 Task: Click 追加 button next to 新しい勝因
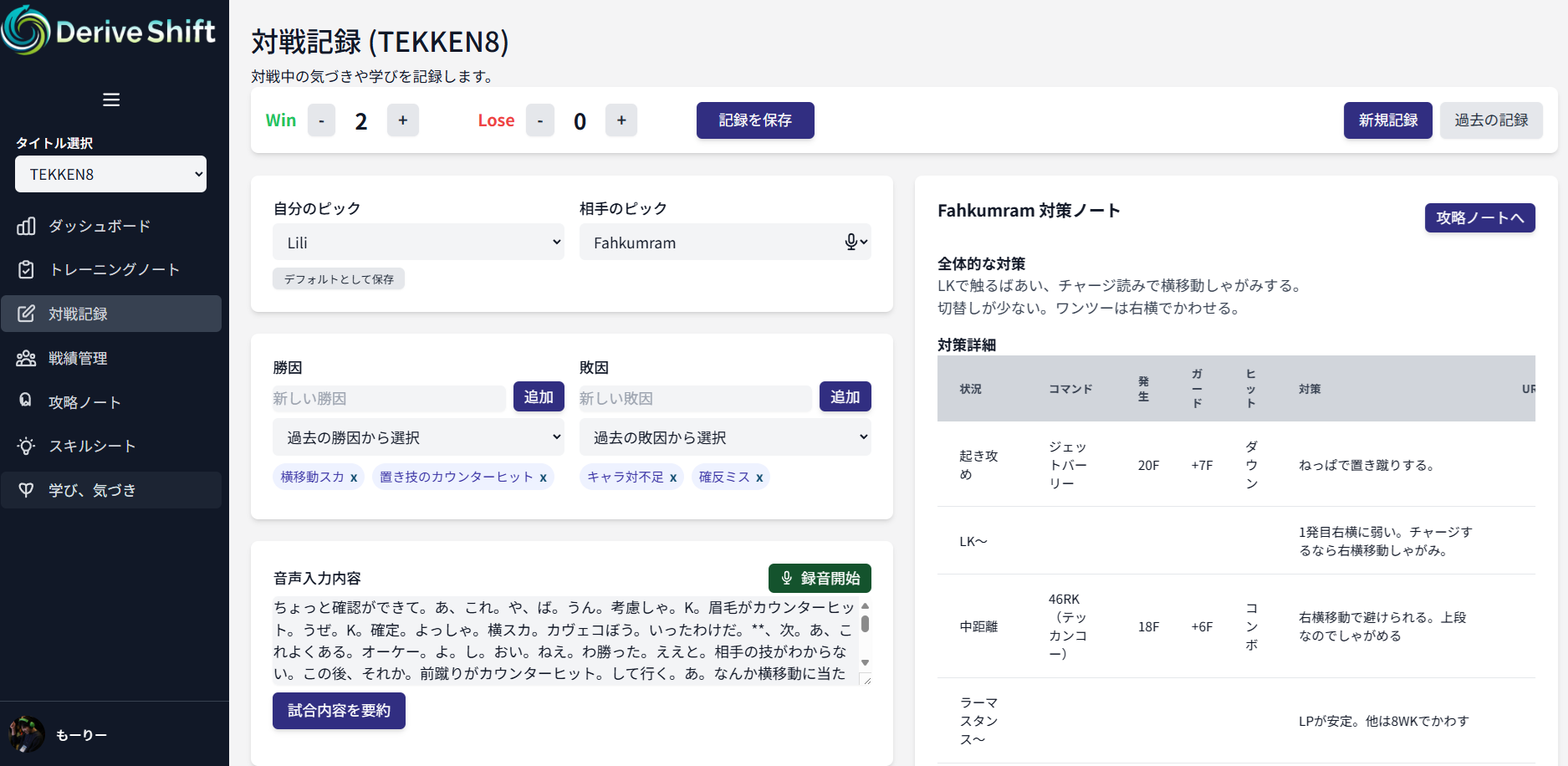coord(539,396)
